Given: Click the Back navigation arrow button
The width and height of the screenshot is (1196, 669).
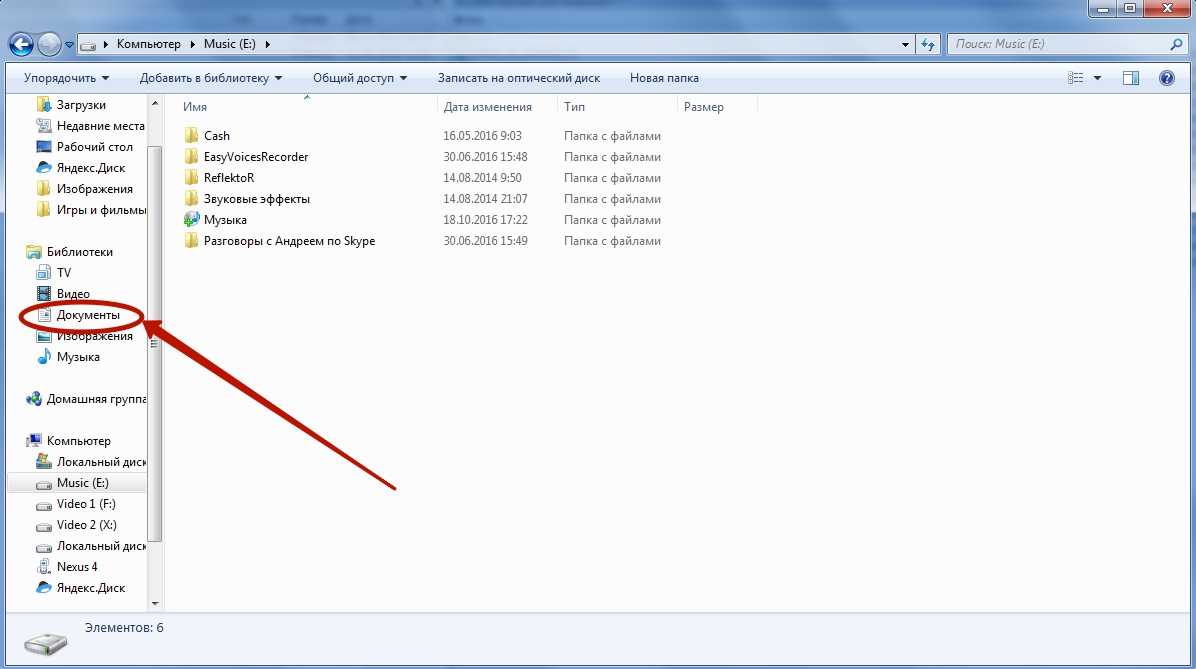Looking at the screenshot, I should tap(21, 44).
